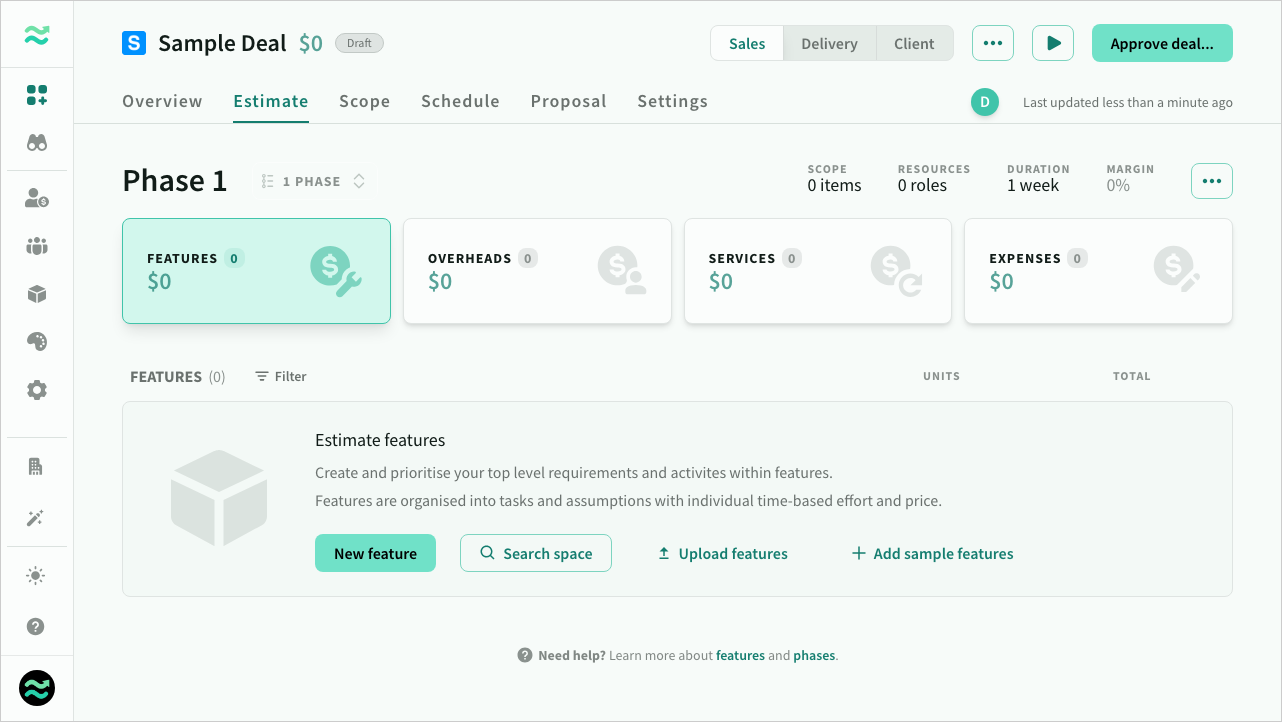Open the color palette icon in sidebar
Image resolution: width=1282 pixels, height=722 pixels.
[x=37, y=342]
